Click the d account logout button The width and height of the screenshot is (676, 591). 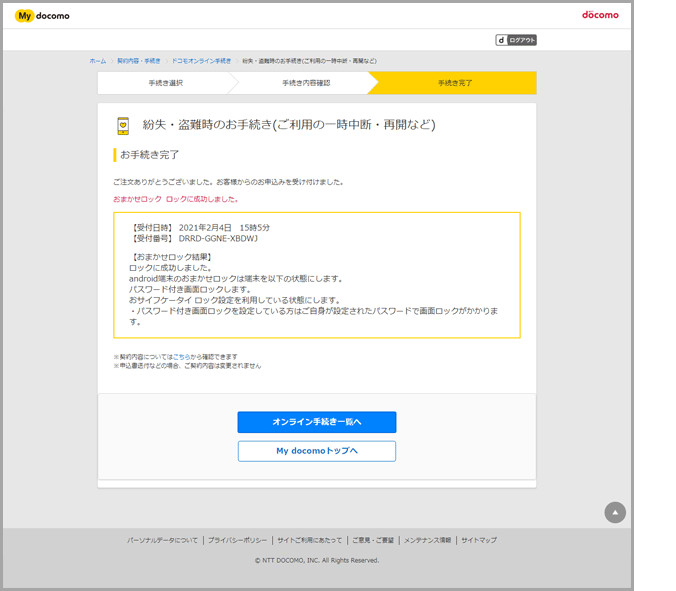[x=516, y=40]
